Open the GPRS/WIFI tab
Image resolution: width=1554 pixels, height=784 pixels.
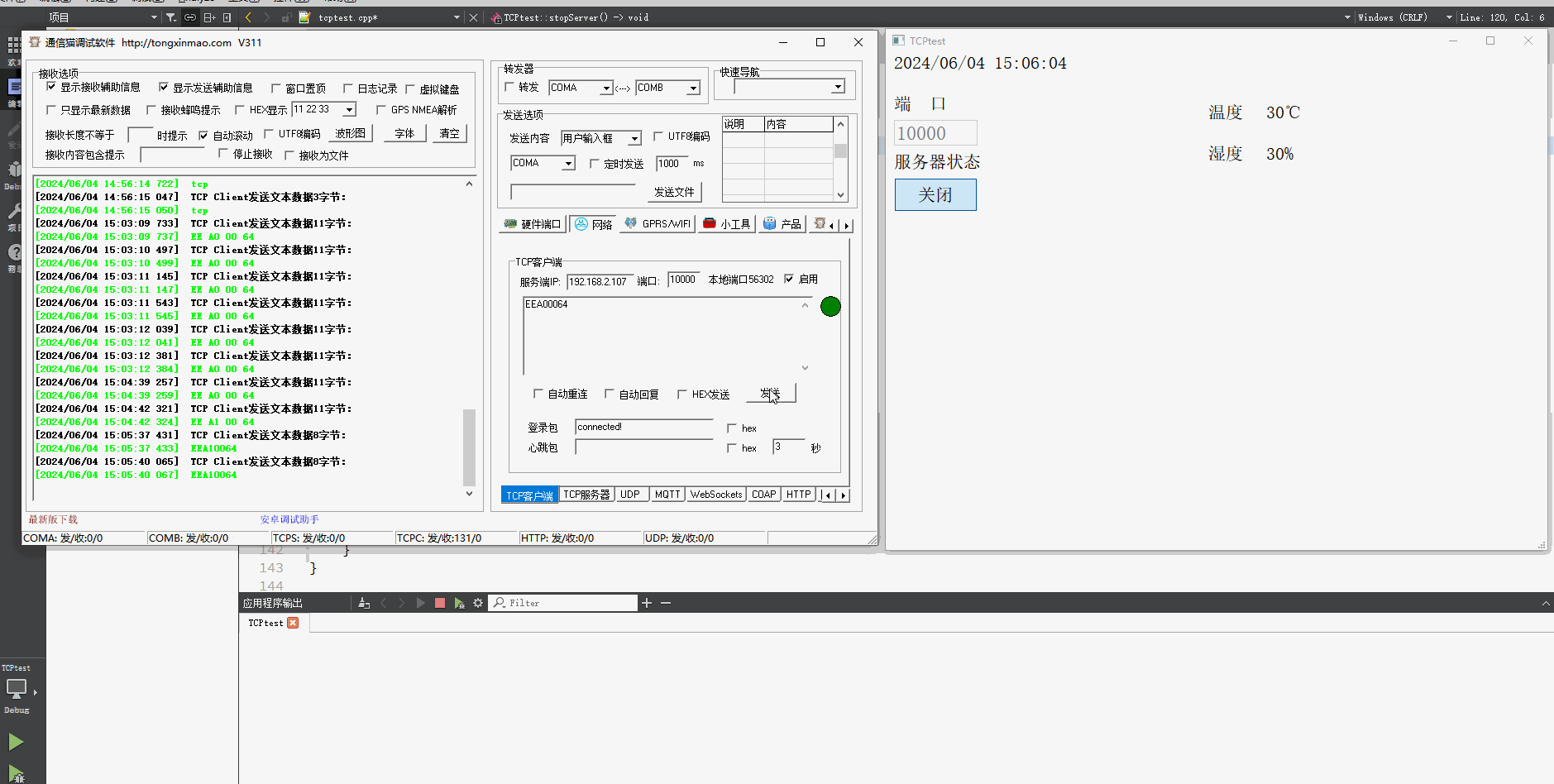(x=657, y=224)
